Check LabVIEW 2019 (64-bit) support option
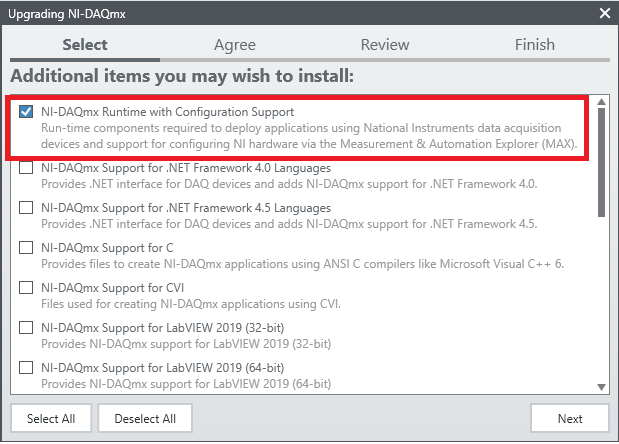Screen dimensions: 619x444 (x=27, y=367)
